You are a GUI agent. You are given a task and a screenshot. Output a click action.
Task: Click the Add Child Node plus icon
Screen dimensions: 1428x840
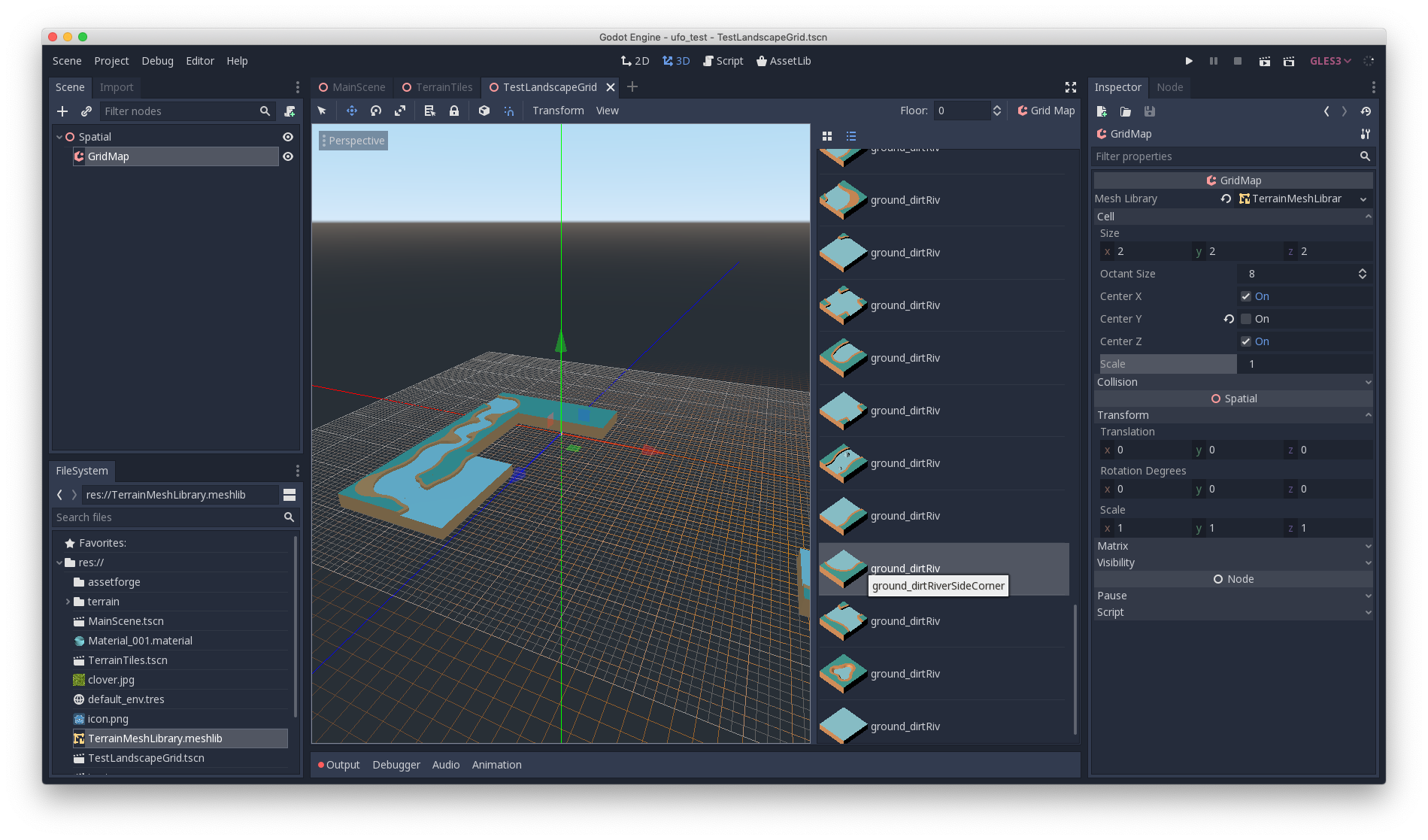click(x=62, y=111)
